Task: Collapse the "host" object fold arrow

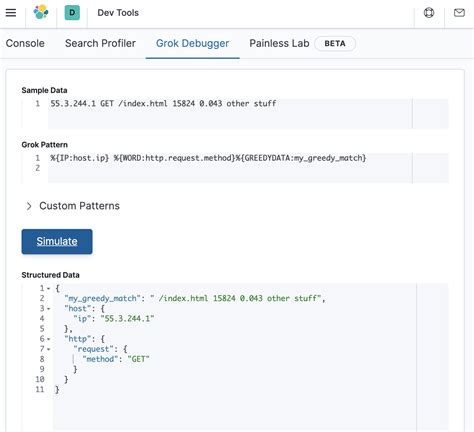Action: (x=49, y=309)
